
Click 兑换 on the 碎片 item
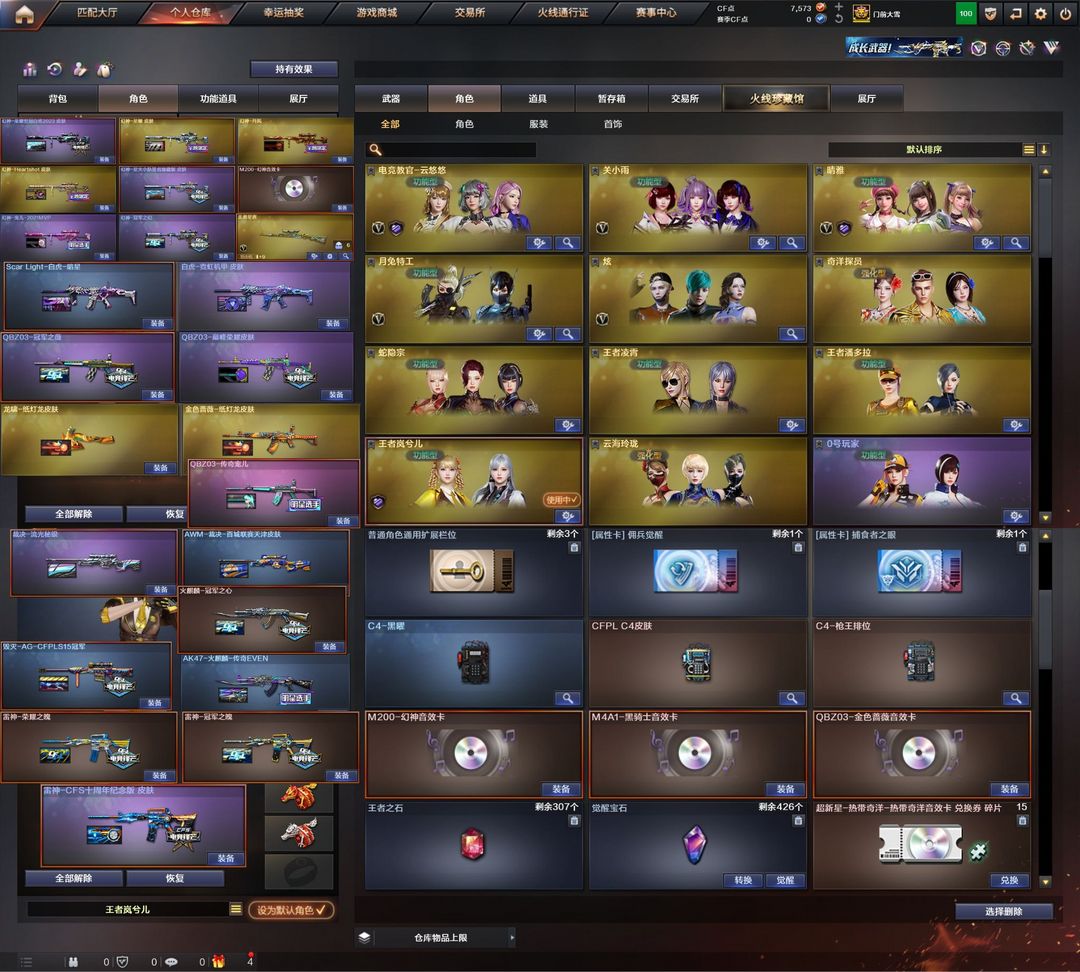[x=1009, y=880]
